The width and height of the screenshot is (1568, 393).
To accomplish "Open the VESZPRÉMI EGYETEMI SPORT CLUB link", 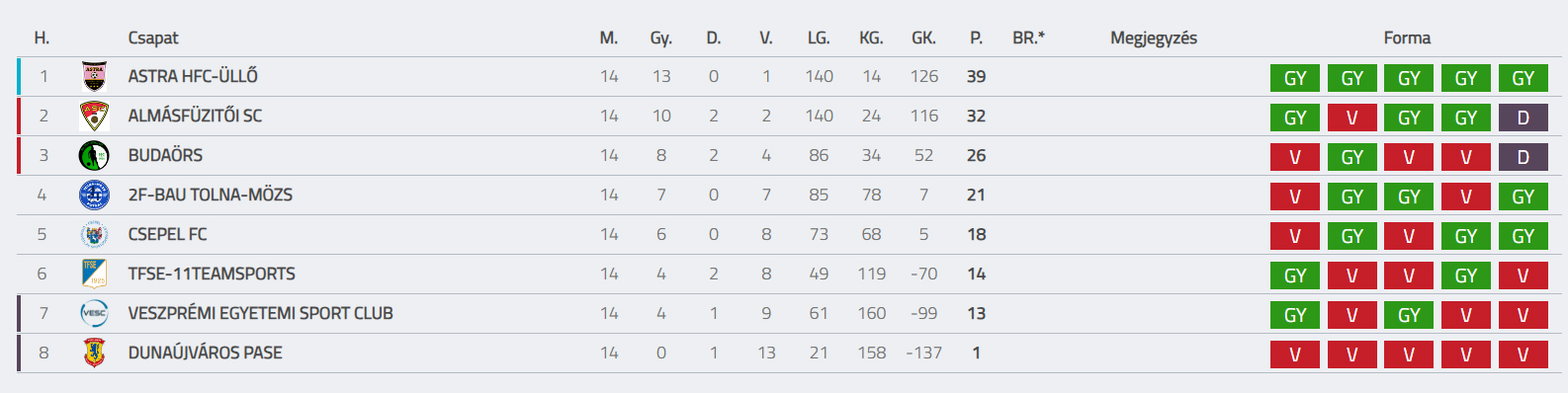I will (x=261, y=313).
